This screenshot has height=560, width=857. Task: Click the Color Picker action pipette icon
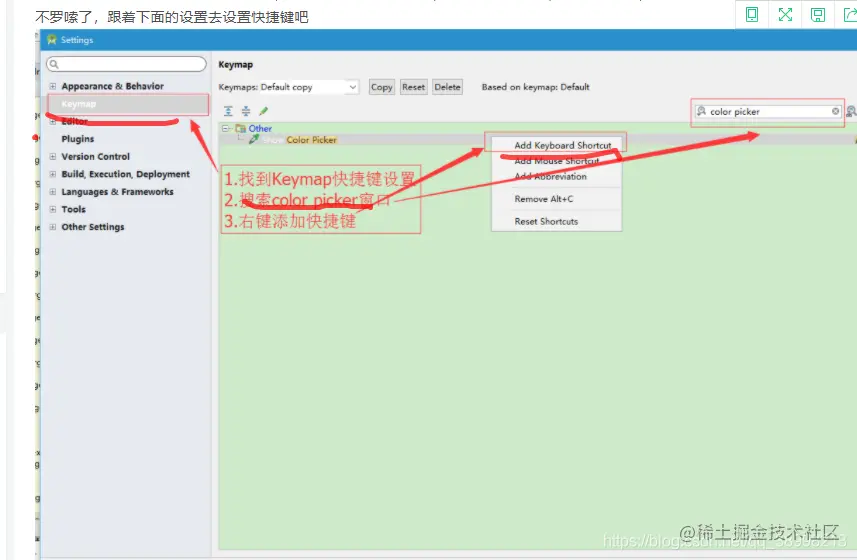(254, 140)
